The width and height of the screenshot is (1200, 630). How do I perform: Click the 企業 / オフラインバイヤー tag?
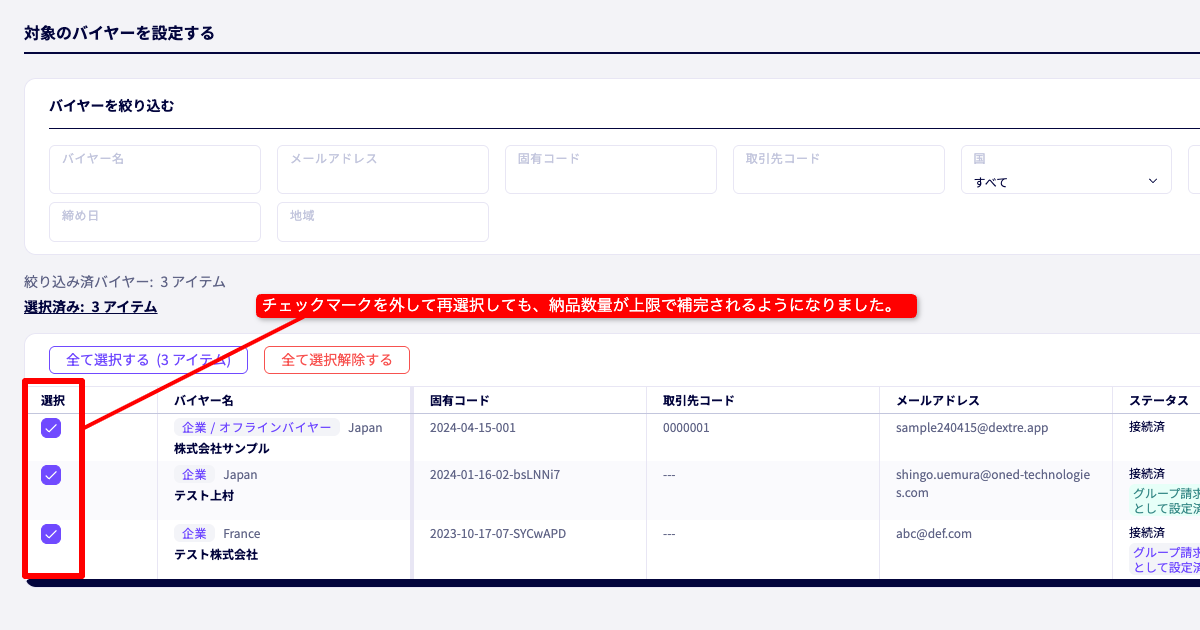coord(257,428)
